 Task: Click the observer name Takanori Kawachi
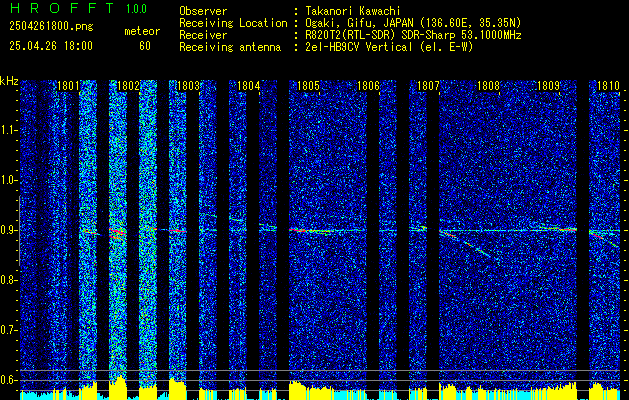[353, 11]
